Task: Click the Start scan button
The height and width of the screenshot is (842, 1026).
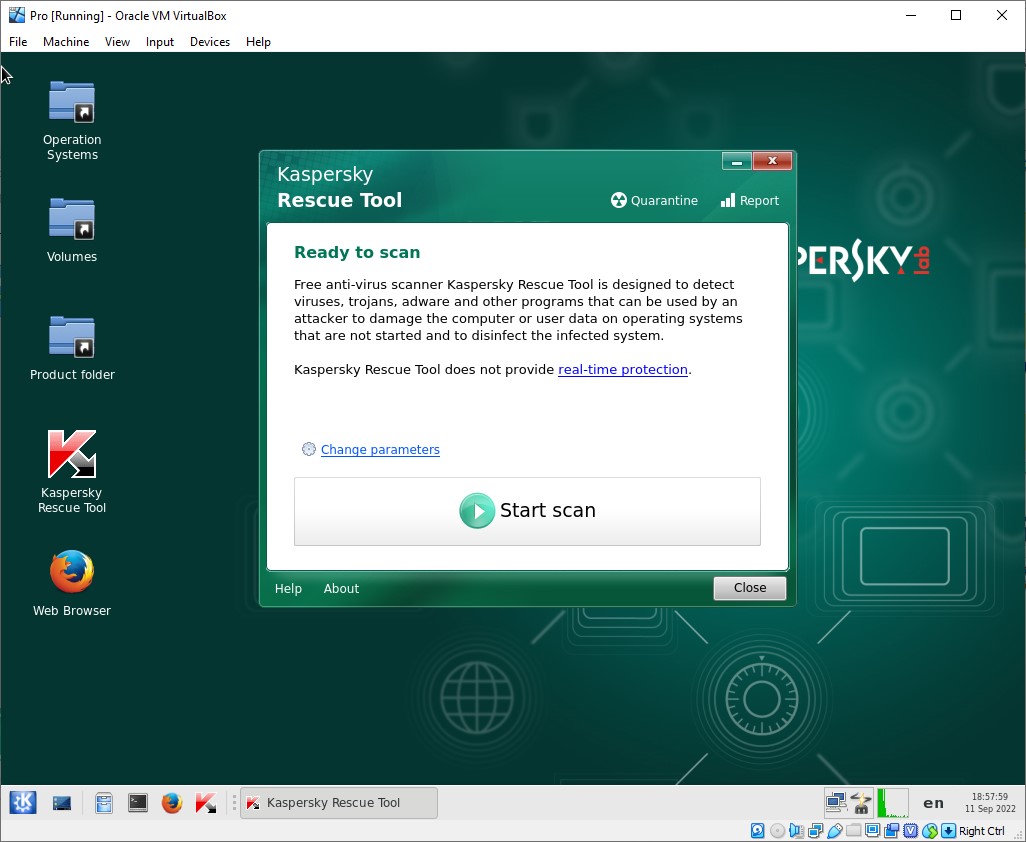Action: tap(527, 511)
